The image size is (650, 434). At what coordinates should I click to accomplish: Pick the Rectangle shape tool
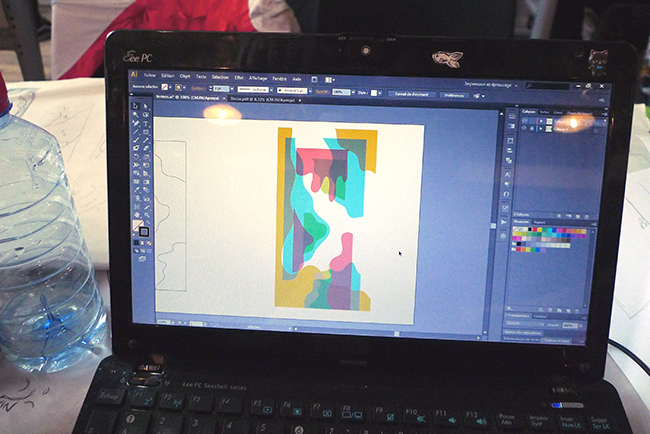pos(146,132)
